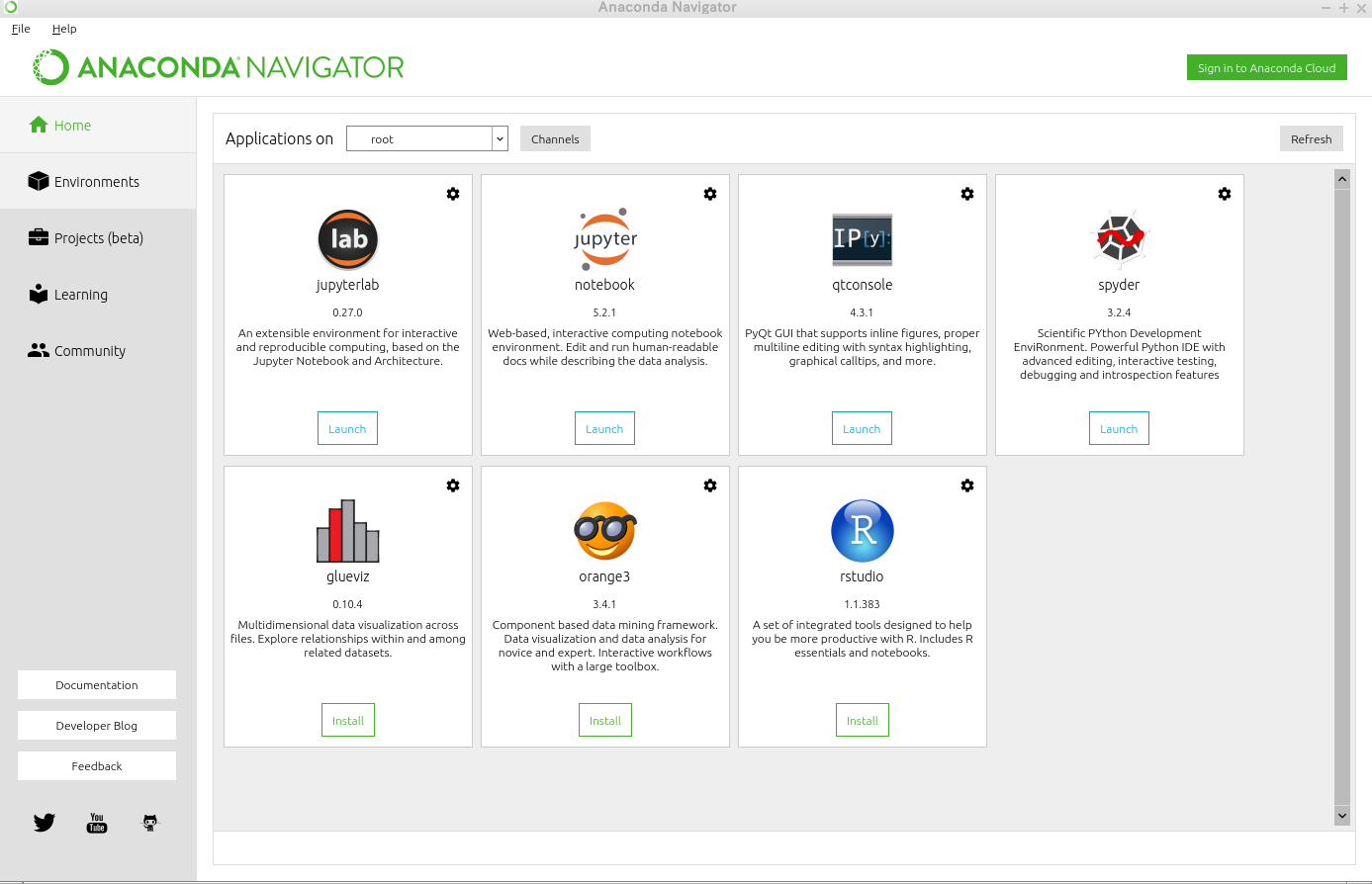Screen dimensions: 1372x884
Task: Open orange3 tile gear options
Action: click(x=710, y=486)
